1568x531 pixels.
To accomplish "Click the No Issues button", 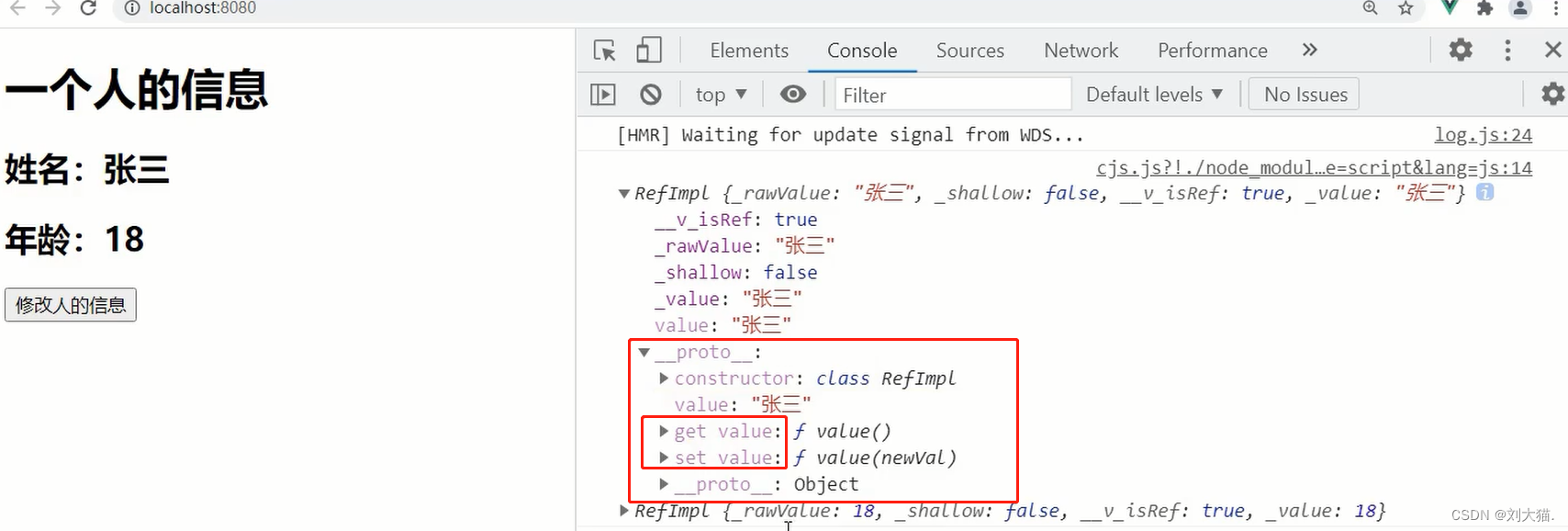I will pyautogui.click(x=1305, y=95).
